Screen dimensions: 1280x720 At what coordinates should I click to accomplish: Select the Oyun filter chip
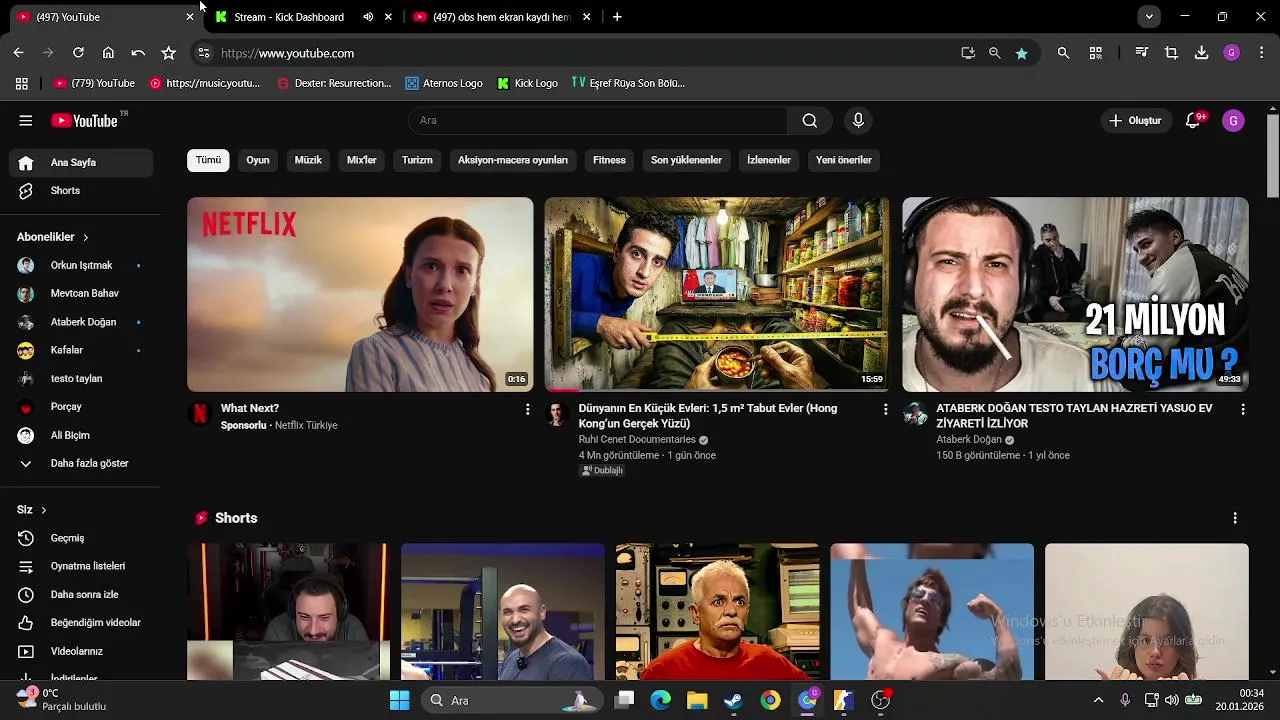pos(258,160)
